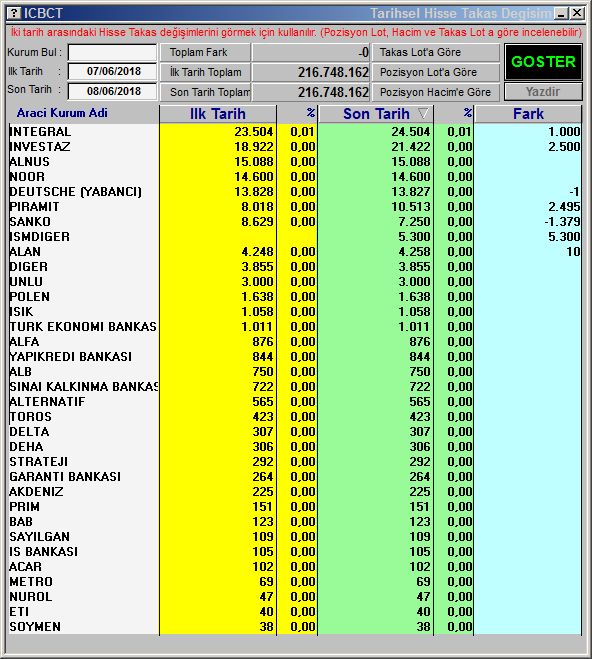Click the Toplam Fark label button
The width and height of the screenshot is (592, 659).
[205, 53]
